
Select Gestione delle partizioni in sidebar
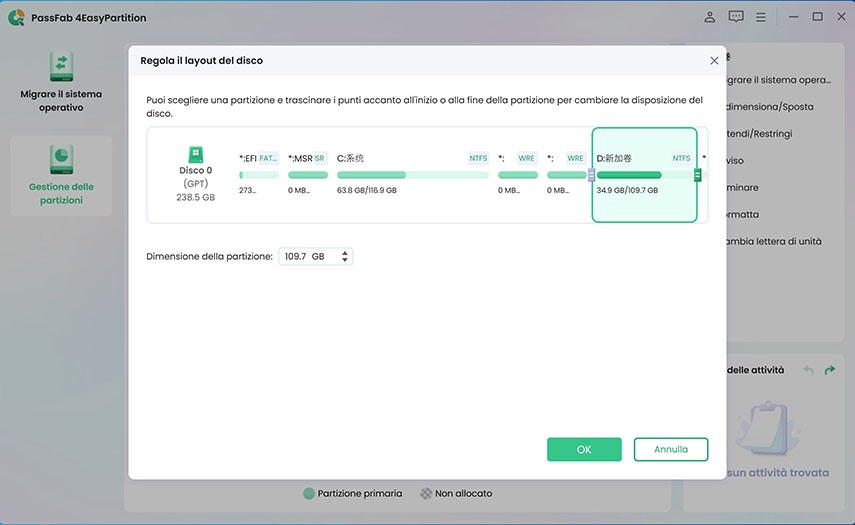(61, 176)
